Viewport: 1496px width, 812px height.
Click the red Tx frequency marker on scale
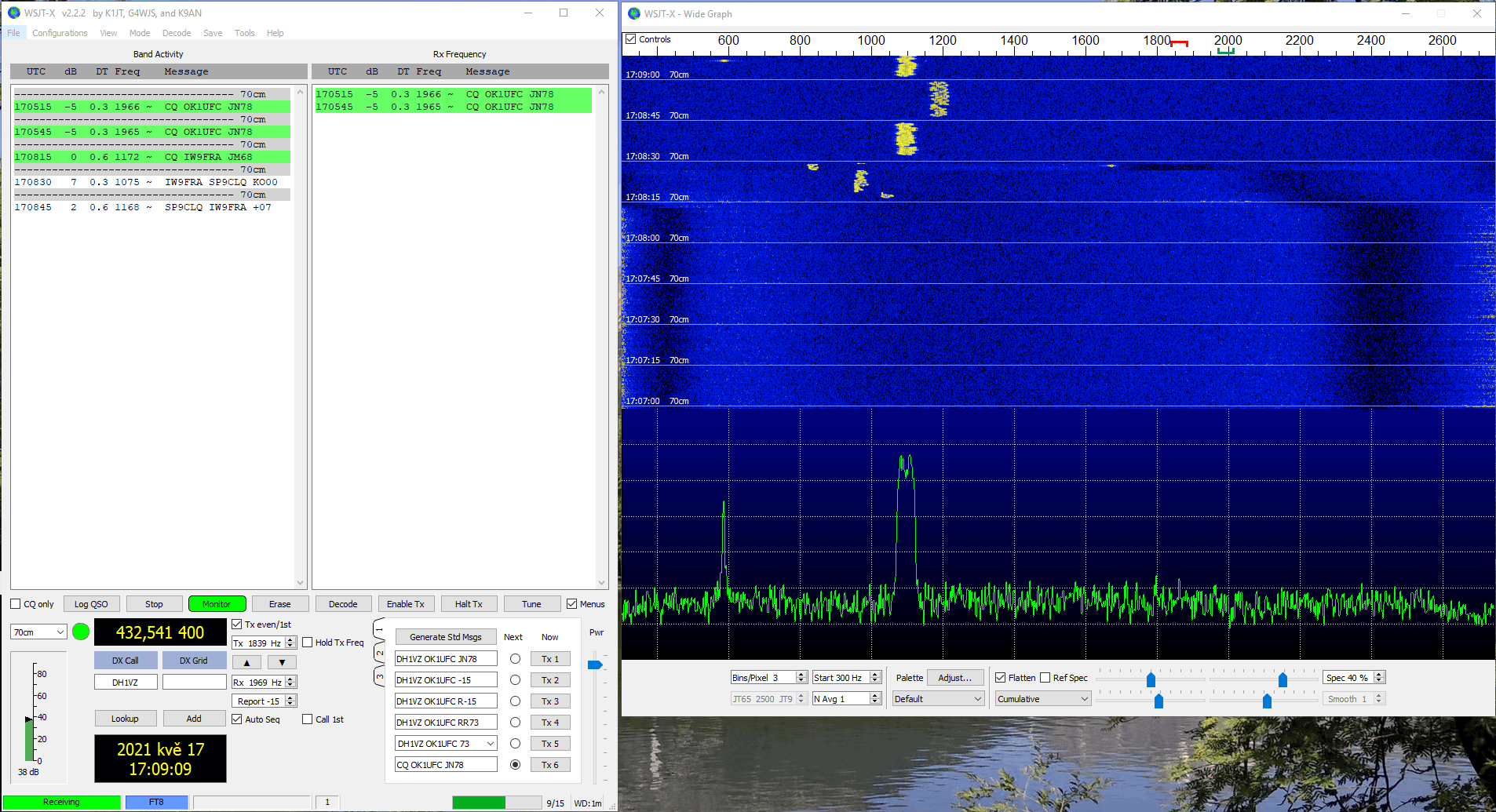1179,43
